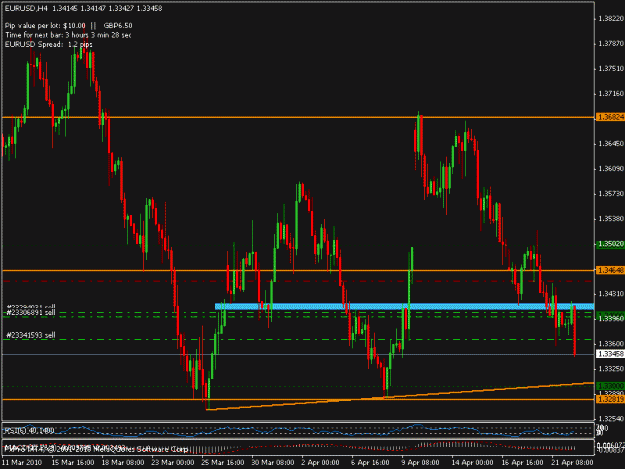Click the '15 Mar 16:00' time label
625x469 pixels.
(73, 462)
